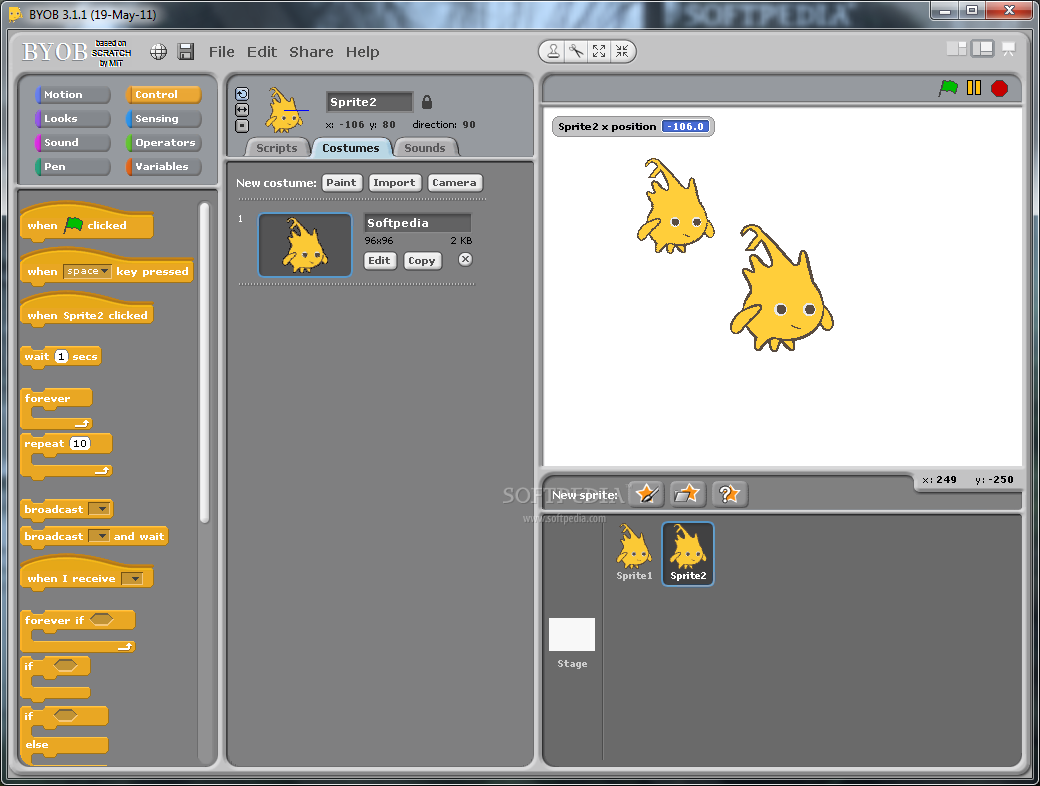The image size is (1040, 786).
Task: Open the Sound blocks category
Action: click(72, 143)
